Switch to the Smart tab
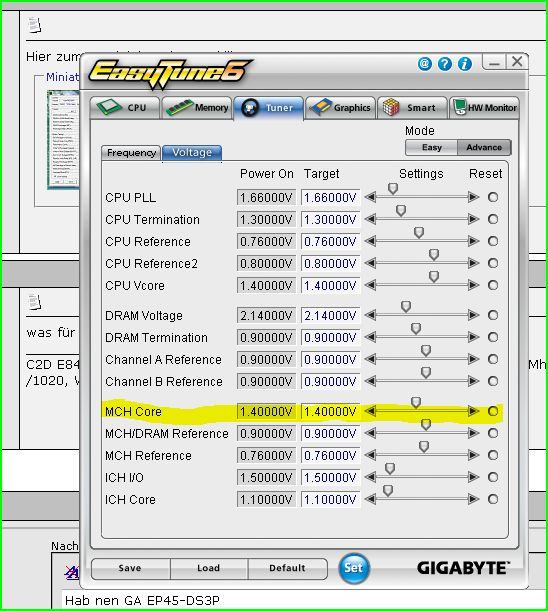Image resolution: width=548 pixels, height=611 pixels. coord(412,107)
